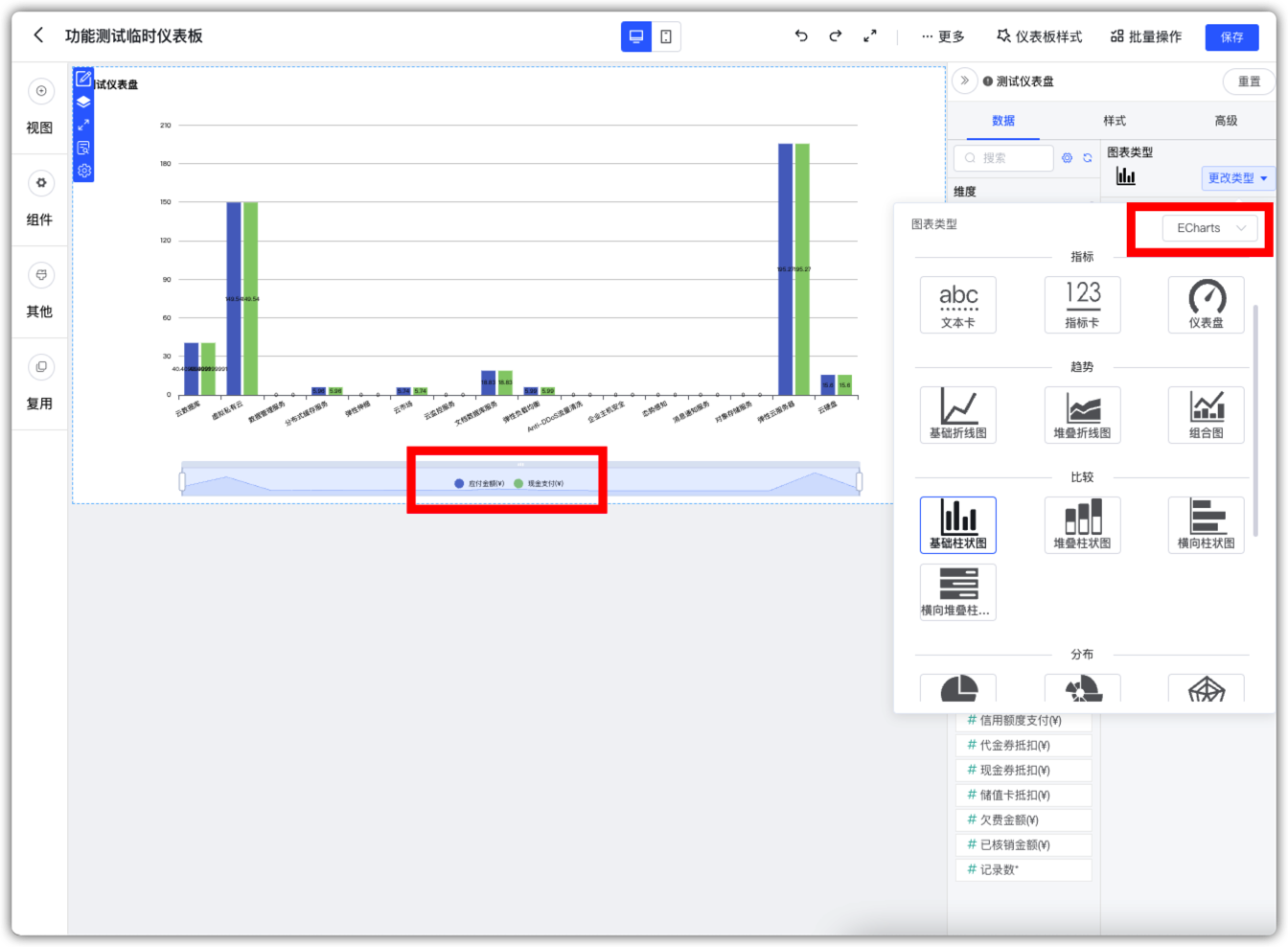The width and height of the screenshot is (1288, 947).
Task: Select the 堆叠柱状图 chart type
Action: (1082, 525)
